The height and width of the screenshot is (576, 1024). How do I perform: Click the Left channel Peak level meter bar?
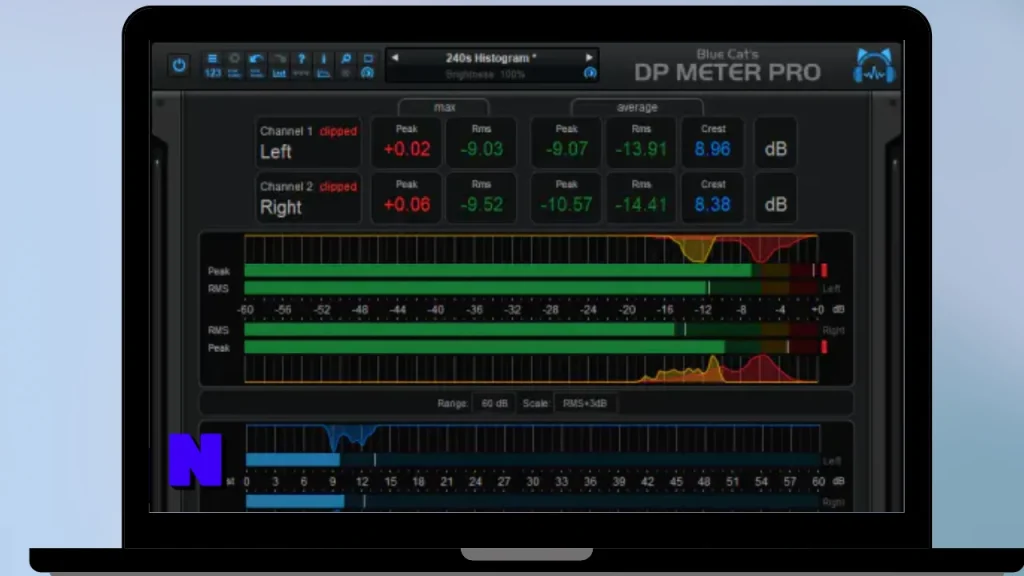pyautogui.click(x=531, y=270)
